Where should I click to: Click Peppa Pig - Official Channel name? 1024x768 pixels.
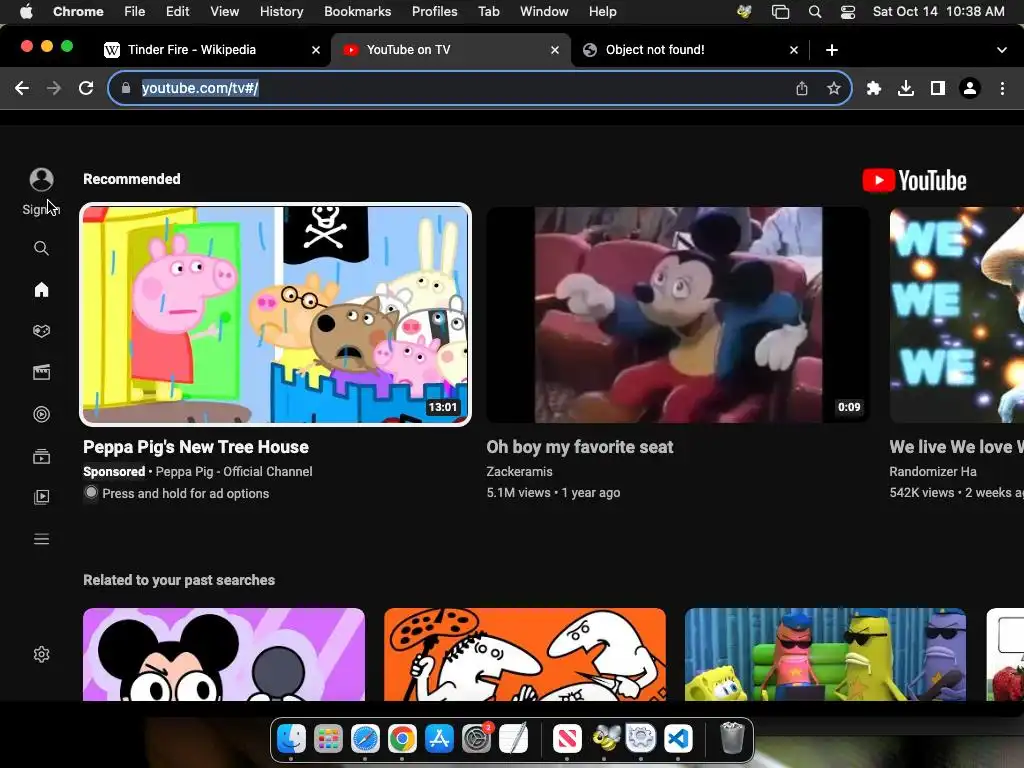234,472
